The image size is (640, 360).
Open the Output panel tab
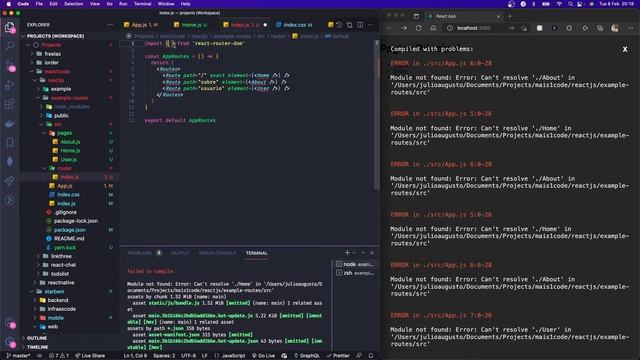(x=180, y=253)
